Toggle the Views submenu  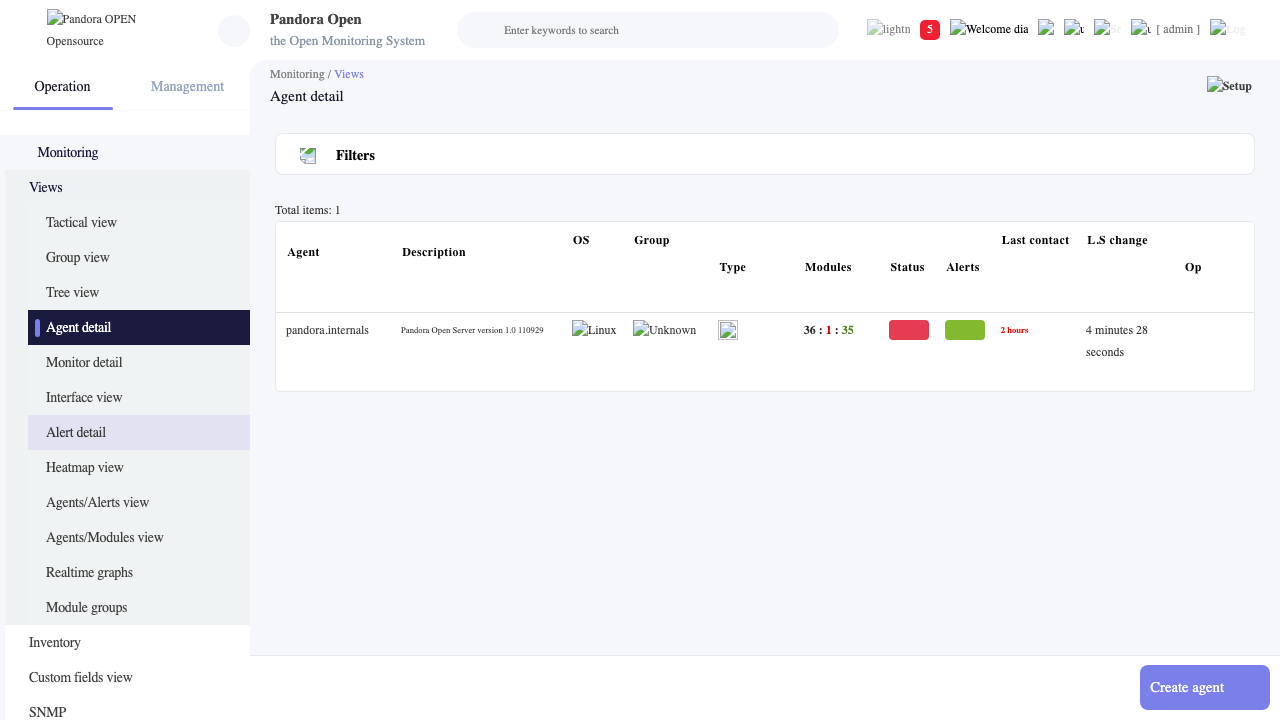pos(127,187)
